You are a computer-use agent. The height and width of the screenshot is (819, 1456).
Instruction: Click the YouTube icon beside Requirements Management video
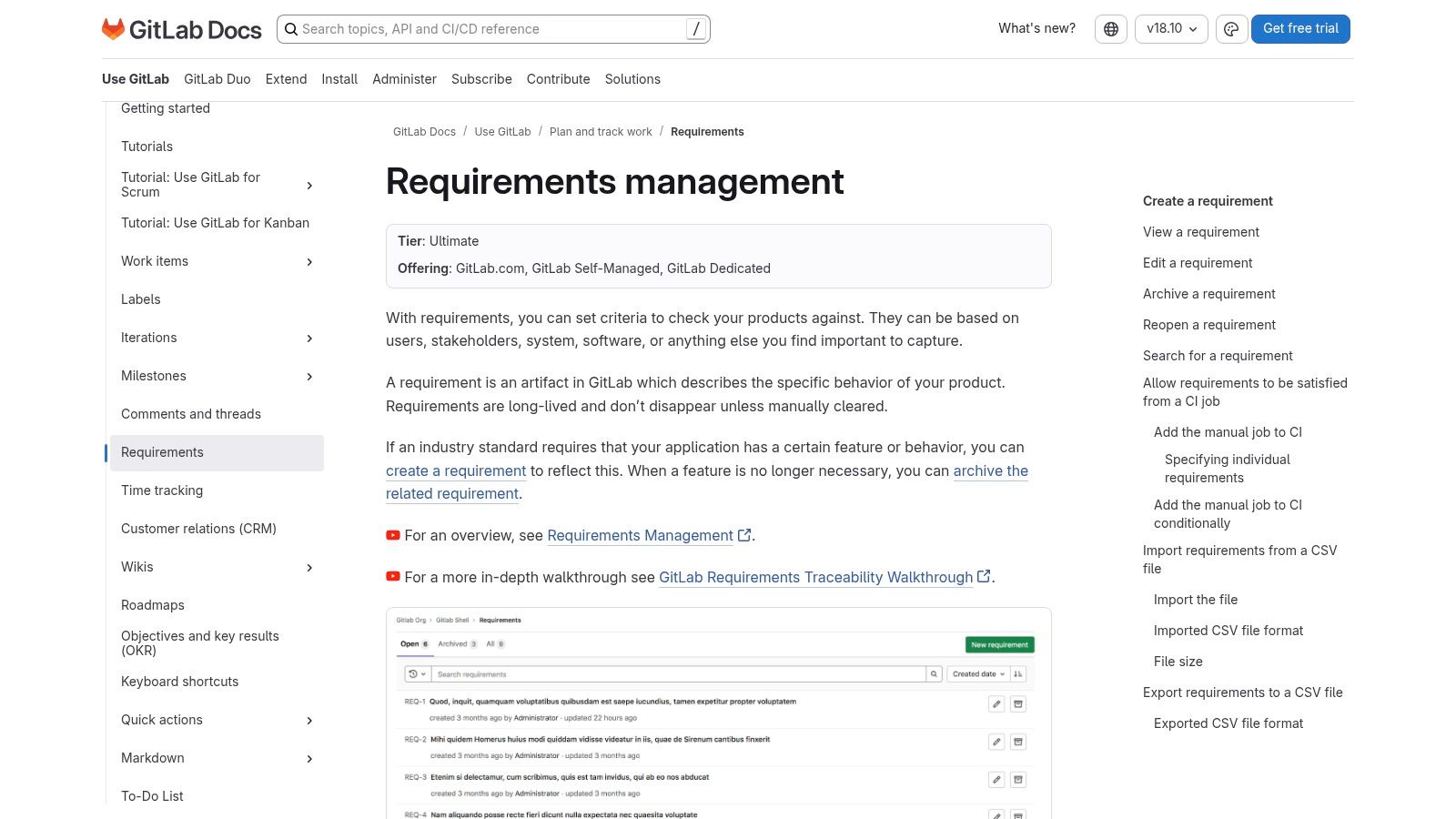point(392,536)
